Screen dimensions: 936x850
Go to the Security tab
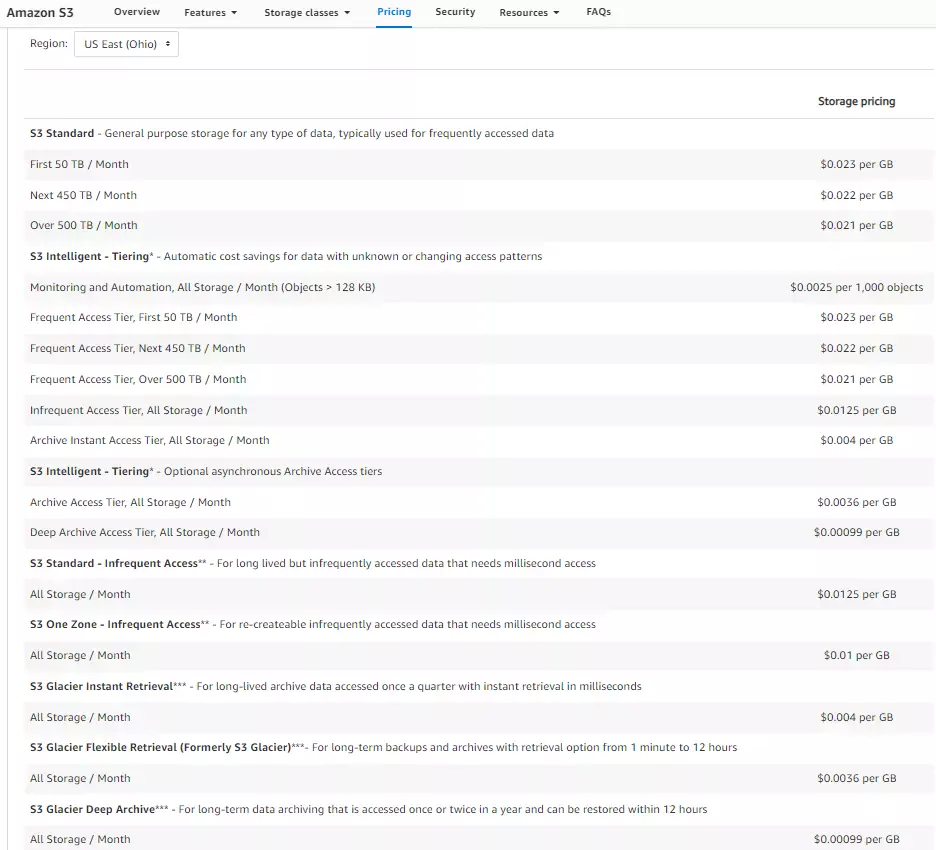click(455, 12)
